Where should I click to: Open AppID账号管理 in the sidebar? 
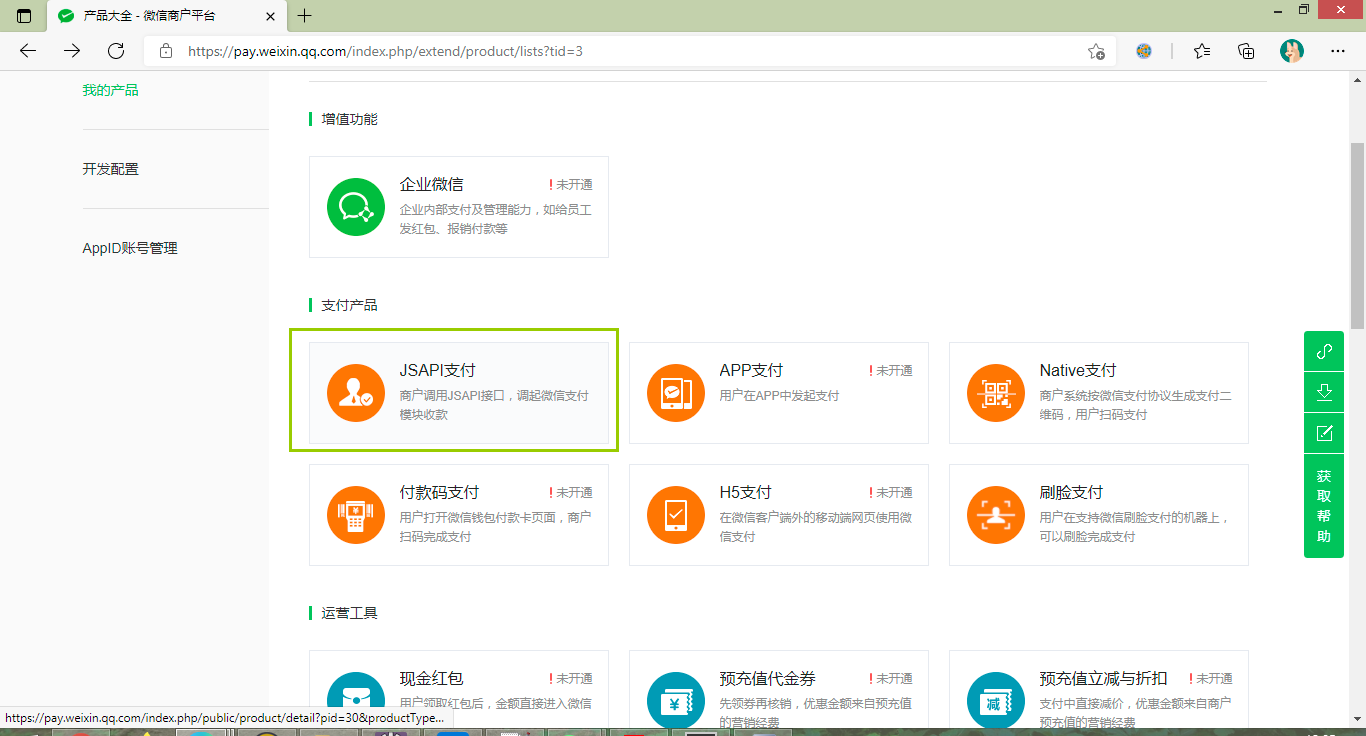[130, 248]
